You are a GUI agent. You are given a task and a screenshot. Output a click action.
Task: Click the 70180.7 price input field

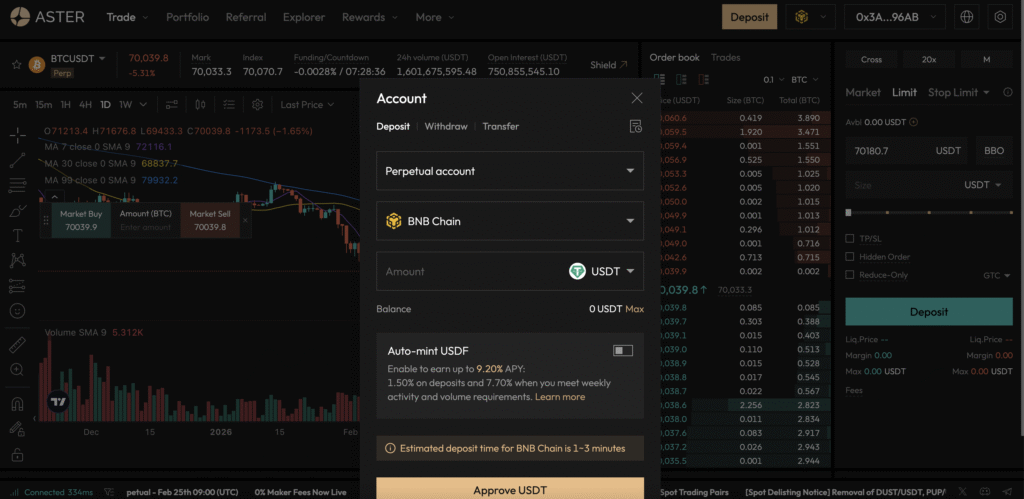906,151
